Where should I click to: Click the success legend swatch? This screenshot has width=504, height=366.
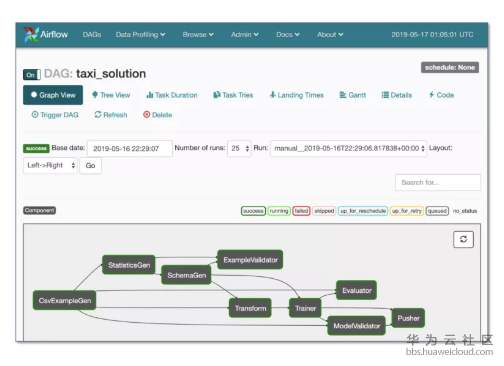tap(253, 211)
